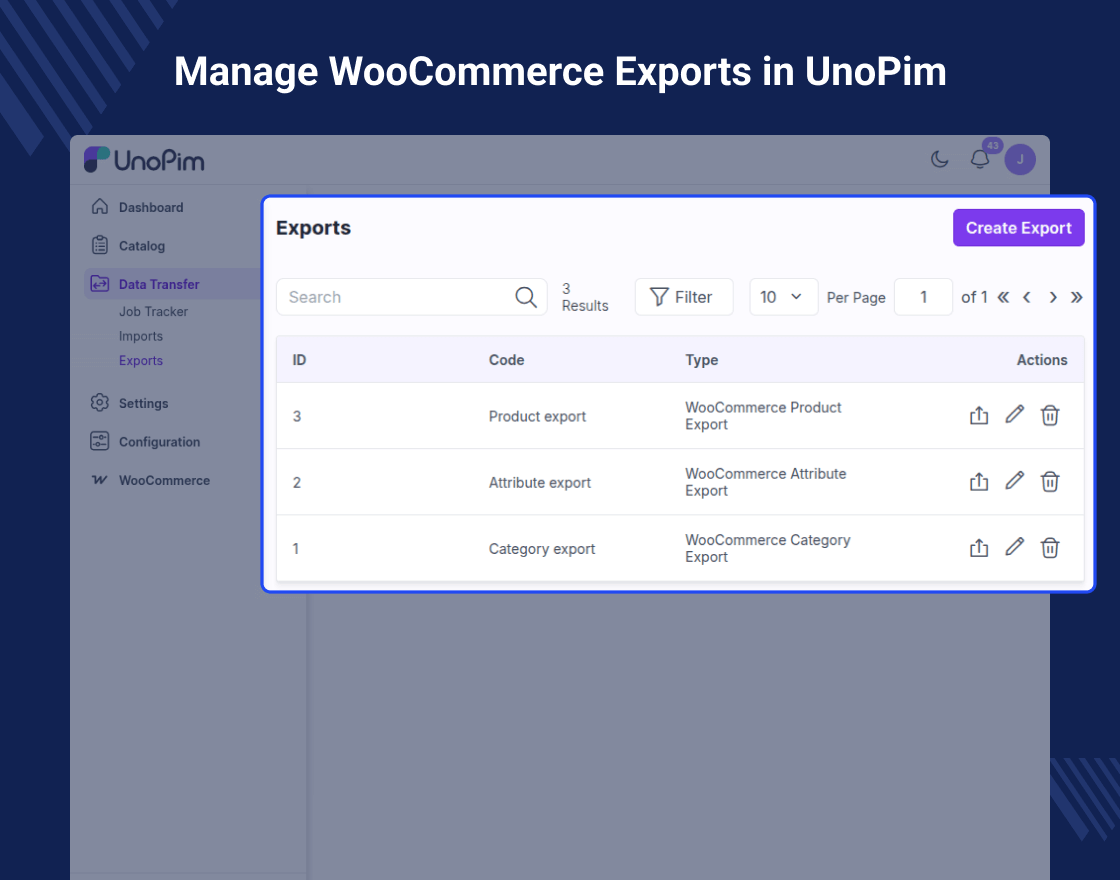1120x880 pixels.
Task: Click the Settings gear icon
Action: click(100, 402)
